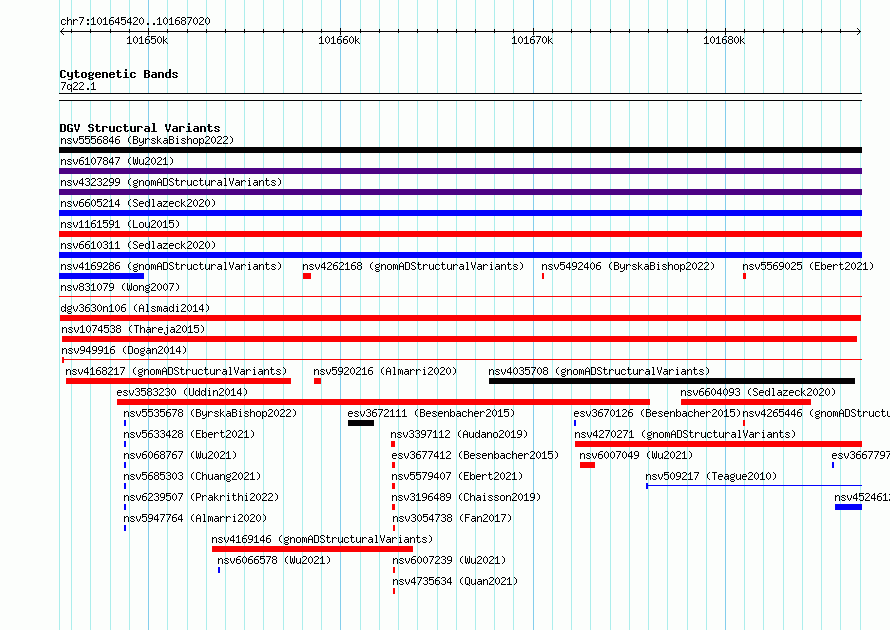890x630 pixels.
Task: Select the nsv6007049 (Wu2021) red bar
Action: point(587,465)
